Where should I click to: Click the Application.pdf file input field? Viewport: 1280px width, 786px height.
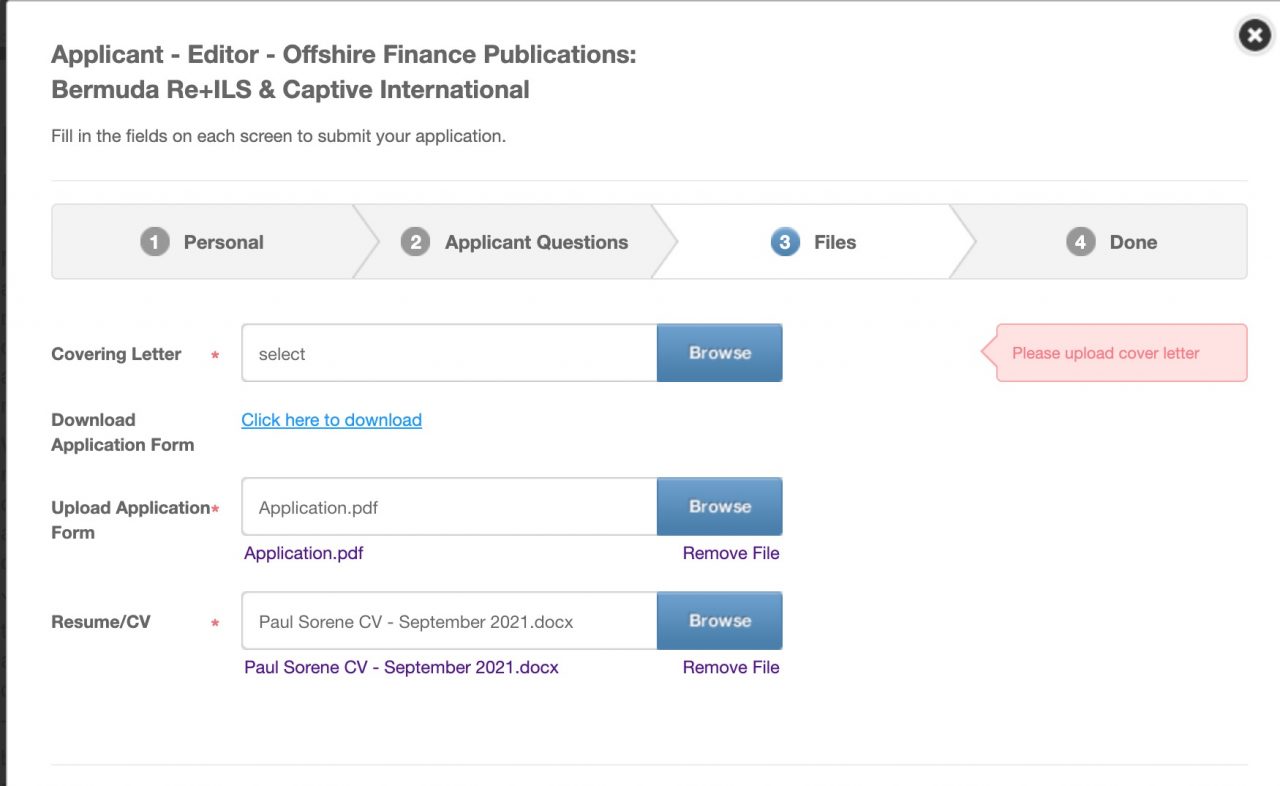[449, 507]
